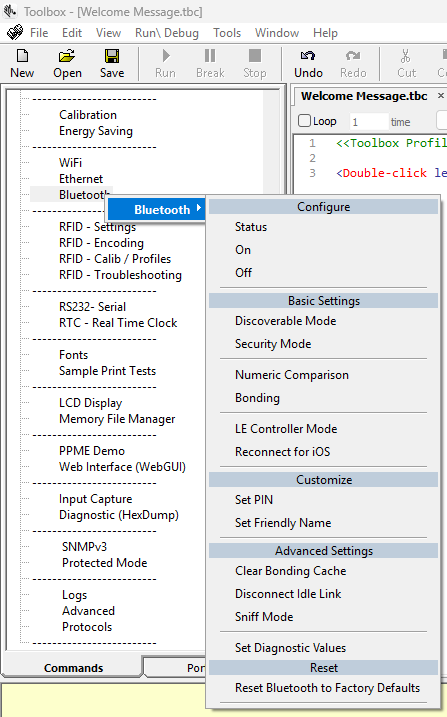447x717 pixels.
Task: Open the Tools menu
Action: tap(227, 33)
